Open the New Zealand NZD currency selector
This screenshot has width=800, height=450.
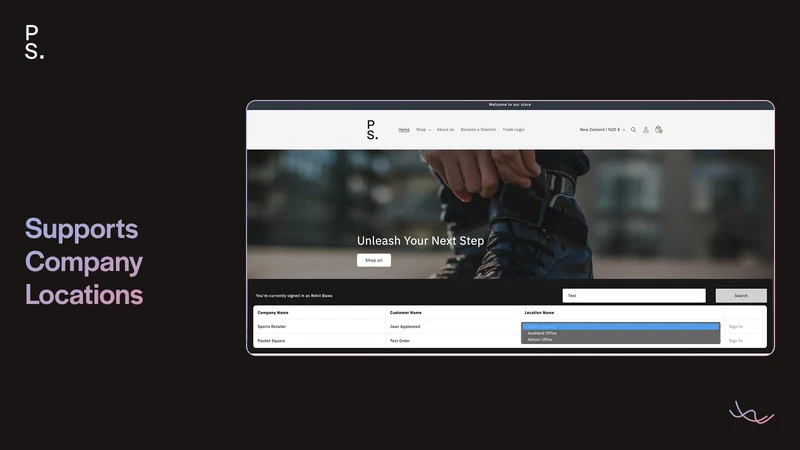pyautogui.click(x=602, y=130)
